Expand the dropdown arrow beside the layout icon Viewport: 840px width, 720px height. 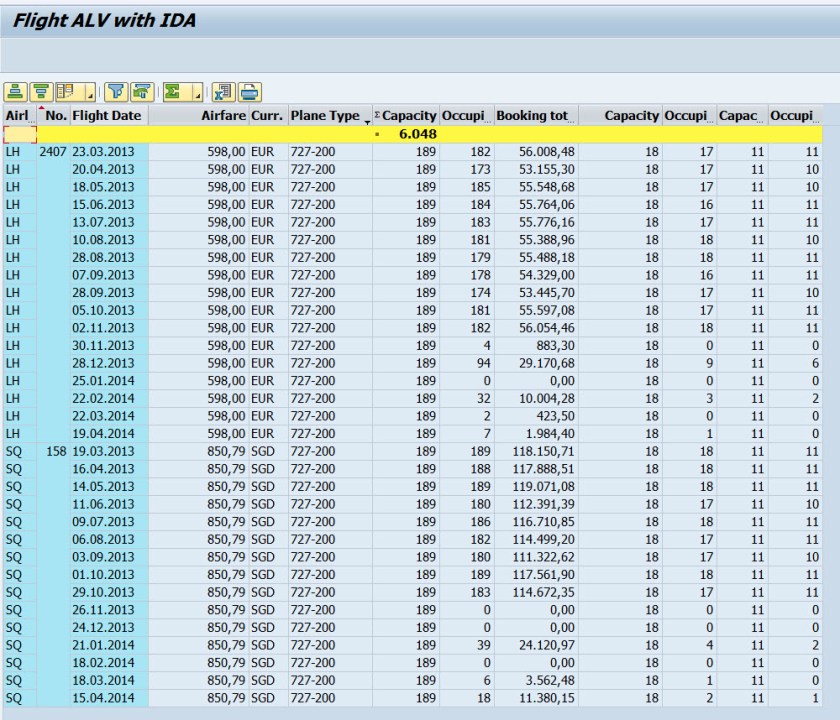coord(90,94)
